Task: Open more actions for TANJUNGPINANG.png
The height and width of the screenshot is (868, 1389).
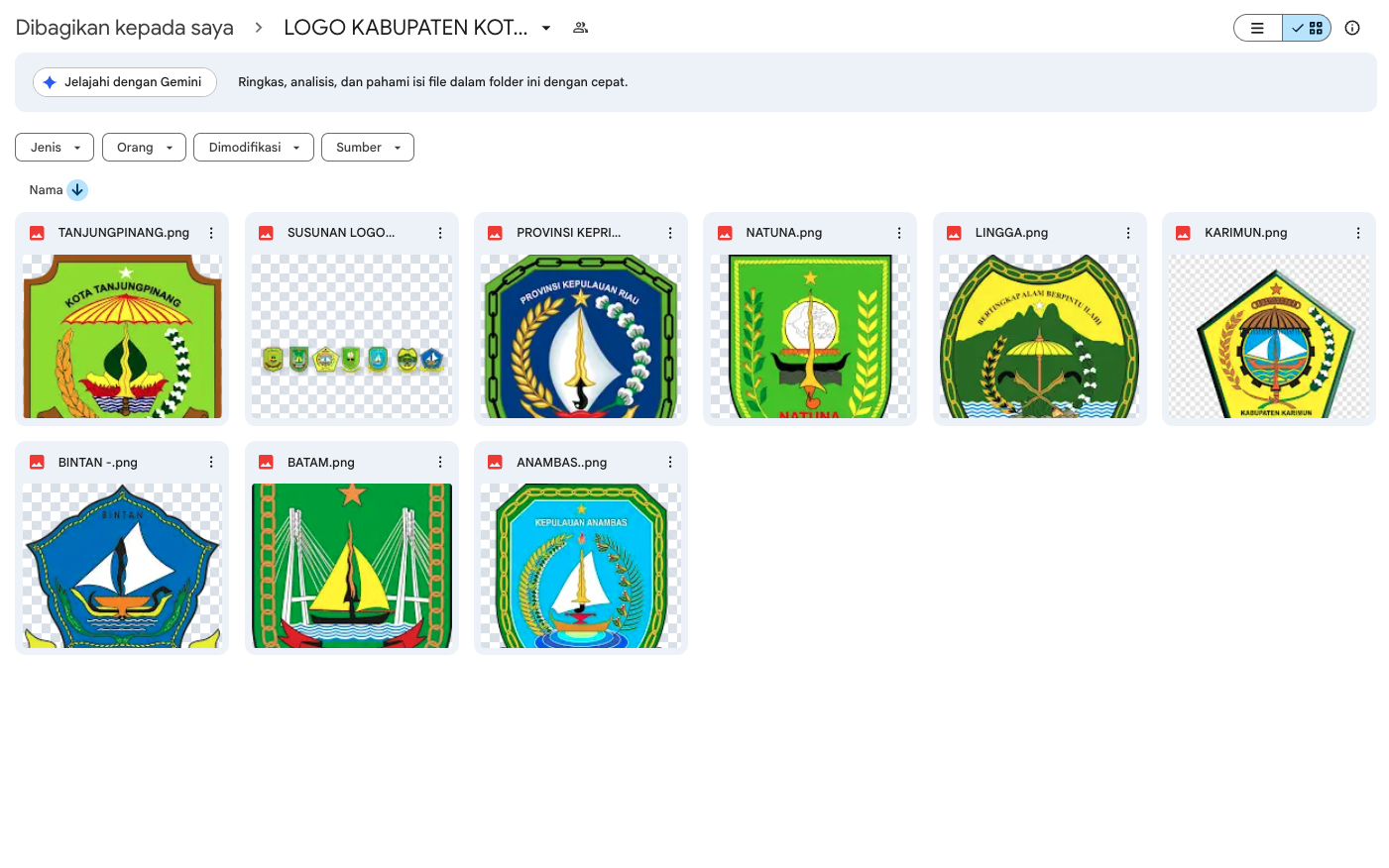Action: pos(211,233)
